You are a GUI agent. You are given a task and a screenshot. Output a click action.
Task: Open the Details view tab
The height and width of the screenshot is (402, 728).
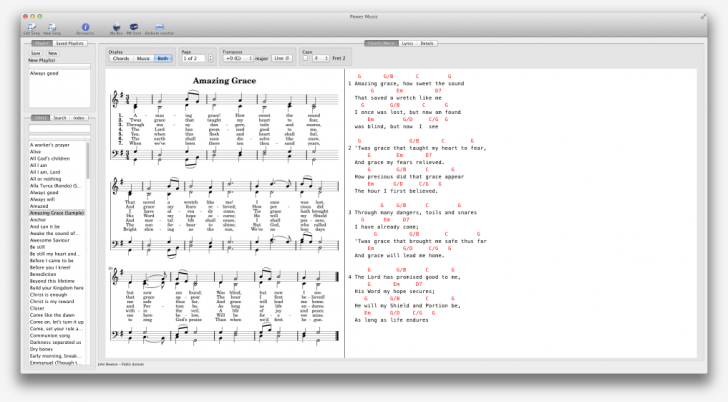pos(427,43)
